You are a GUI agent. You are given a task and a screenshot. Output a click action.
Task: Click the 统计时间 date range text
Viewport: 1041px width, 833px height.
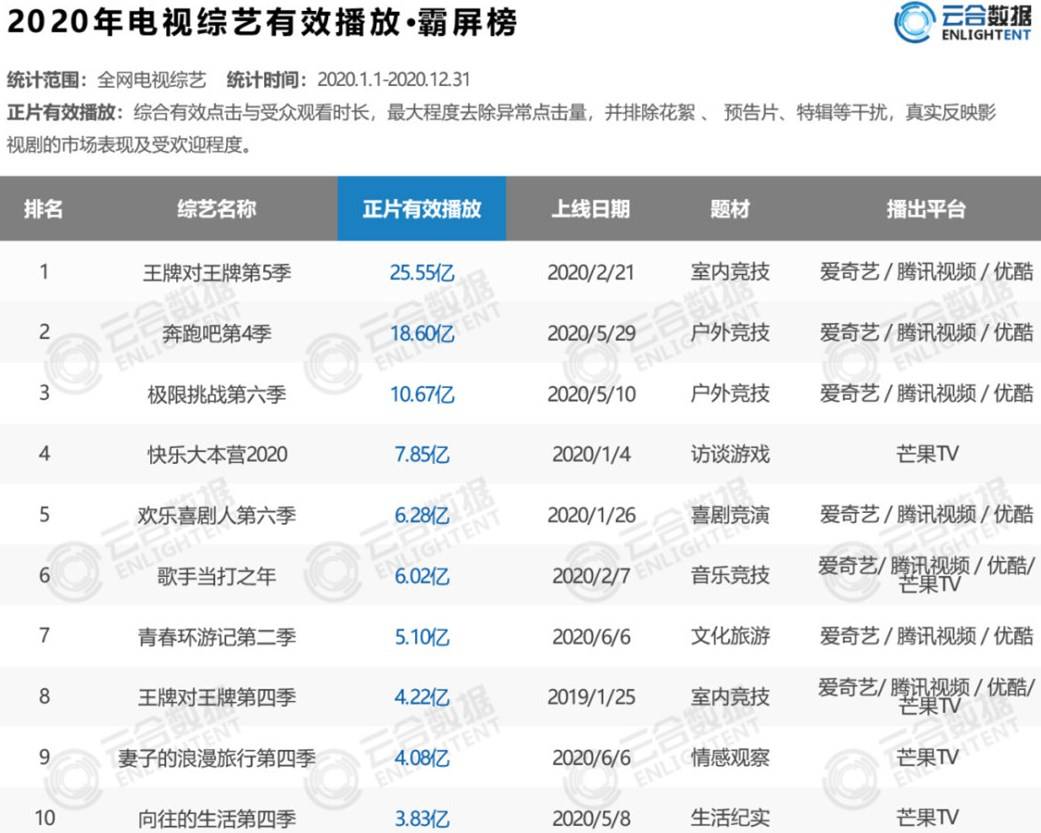click(x=392, y=79)
